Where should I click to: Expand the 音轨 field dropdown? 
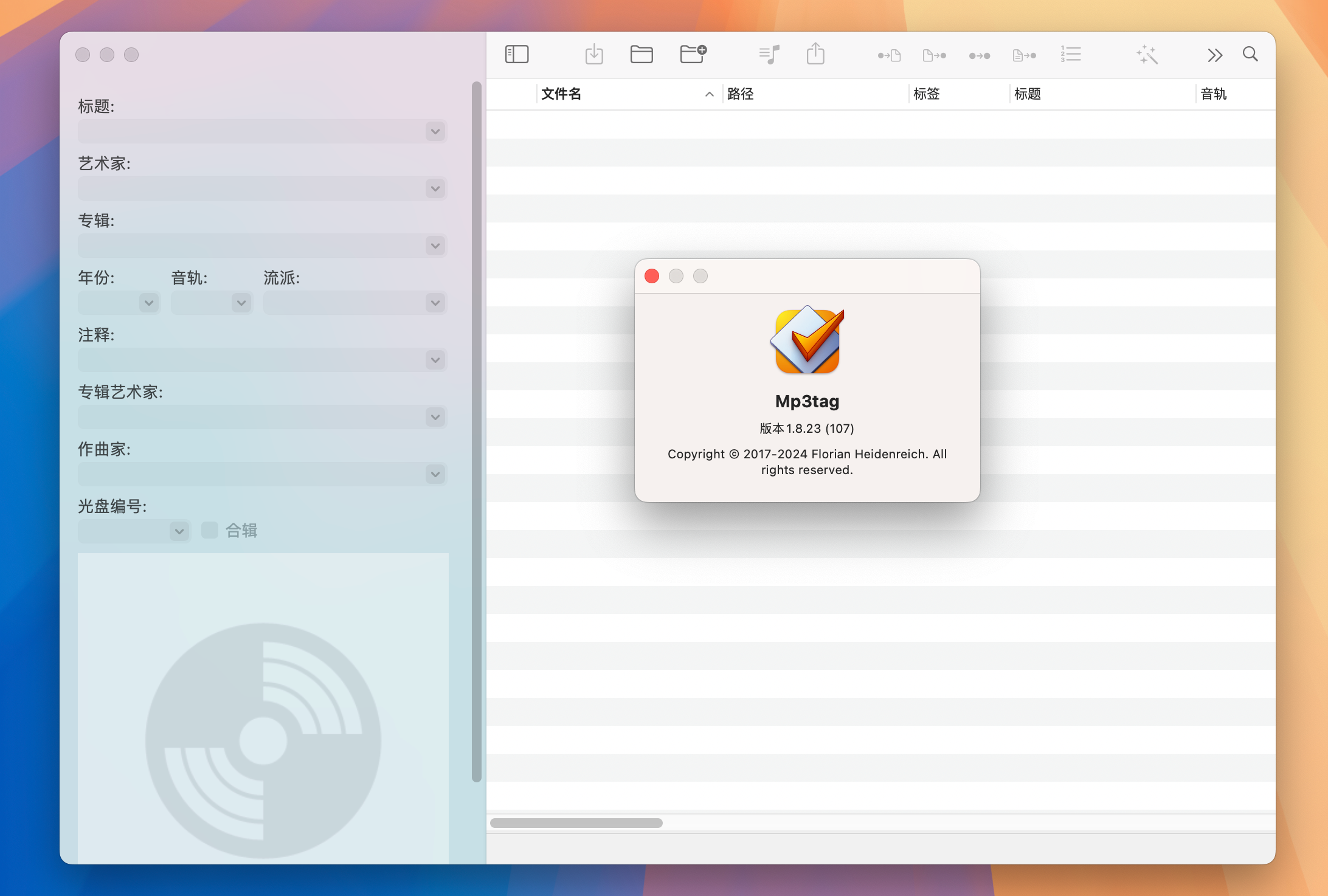coord(241,303)
